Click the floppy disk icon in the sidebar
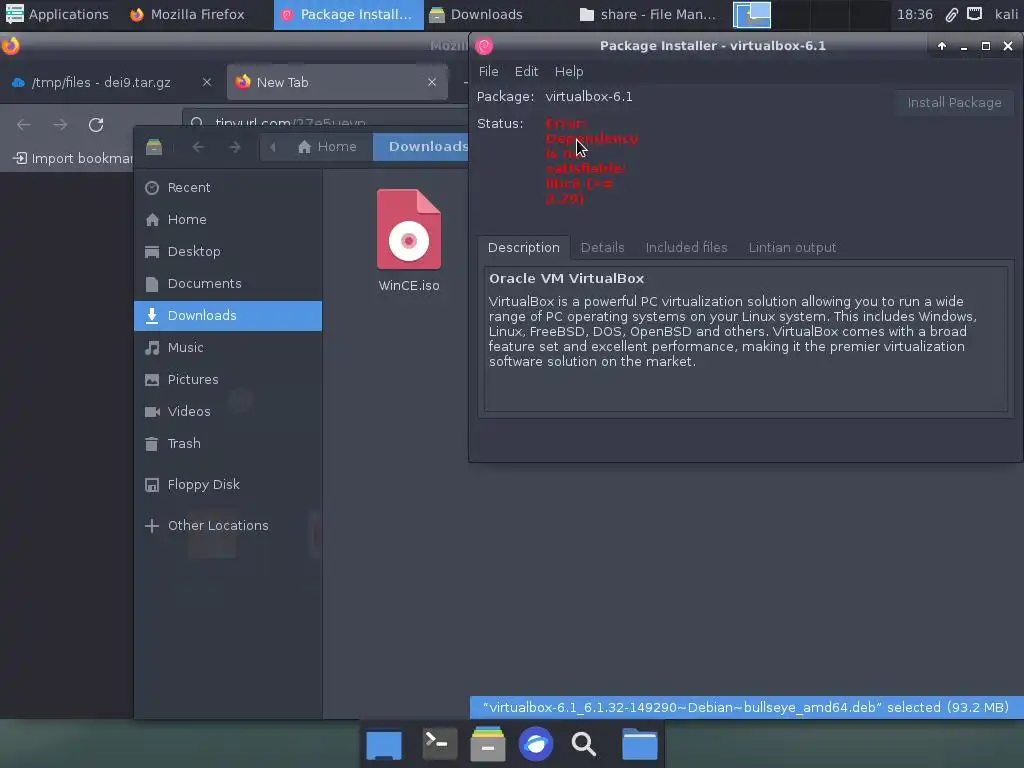 pyautogui.click(x=152, y=485)
